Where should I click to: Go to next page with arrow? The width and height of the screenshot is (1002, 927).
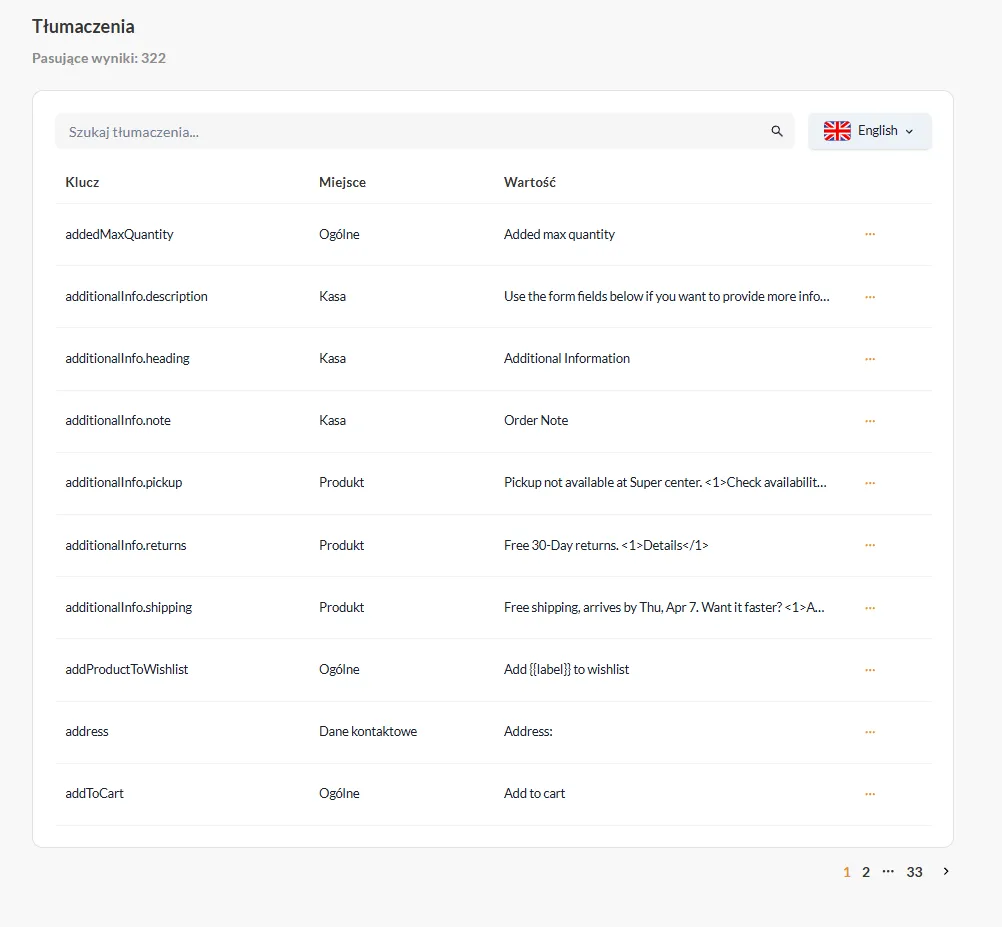[946, 872]
